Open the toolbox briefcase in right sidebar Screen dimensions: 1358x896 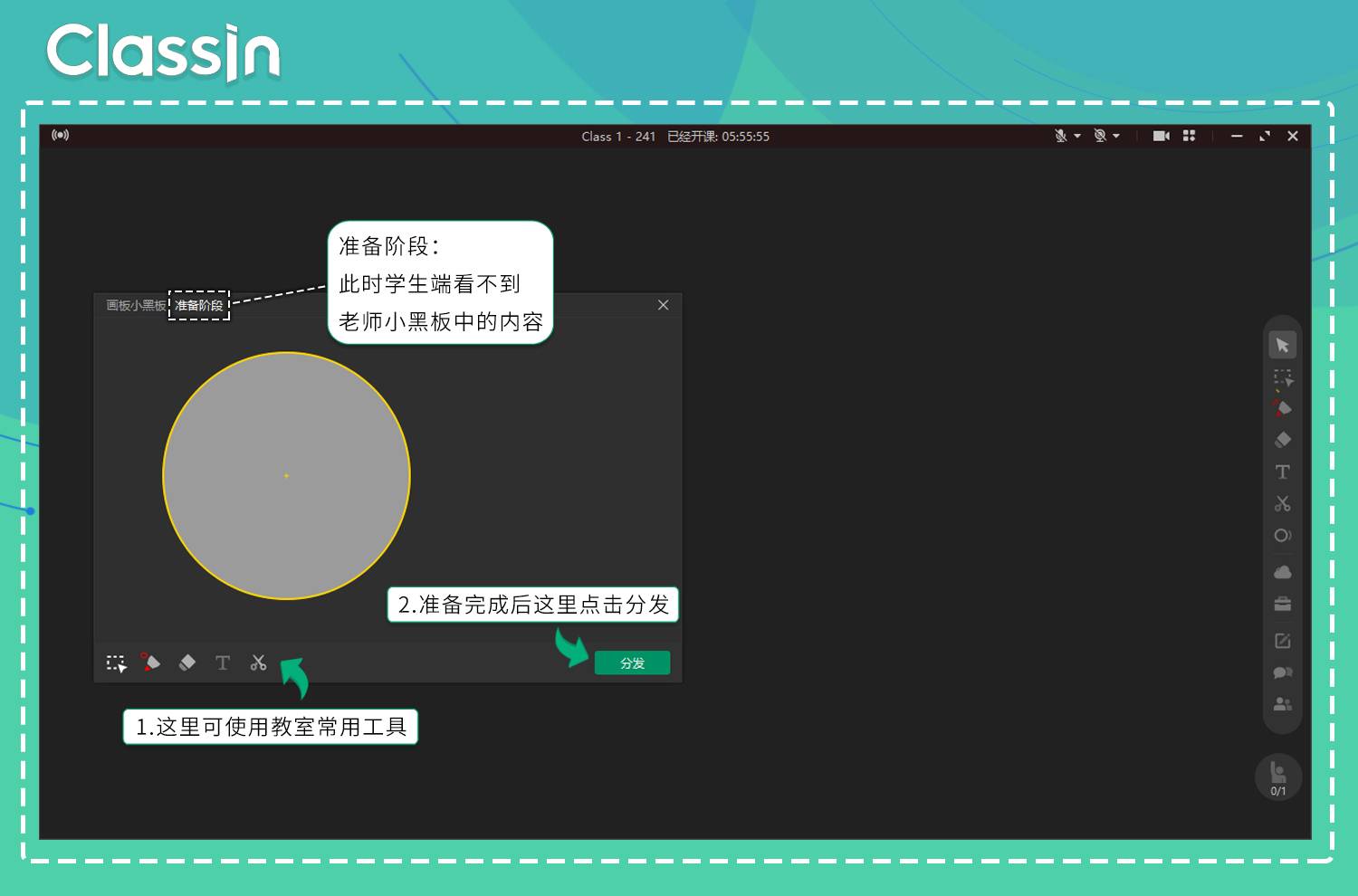click(x=1282, y=604)
